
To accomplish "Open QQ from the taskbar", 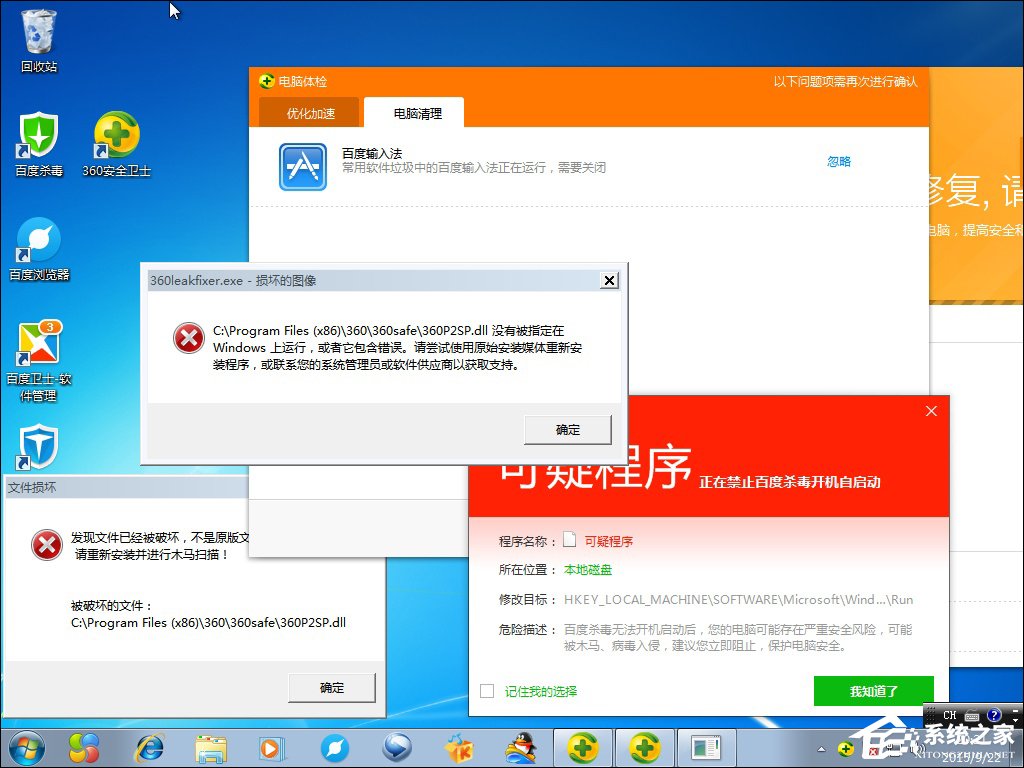I will click(x=521, y=748).
